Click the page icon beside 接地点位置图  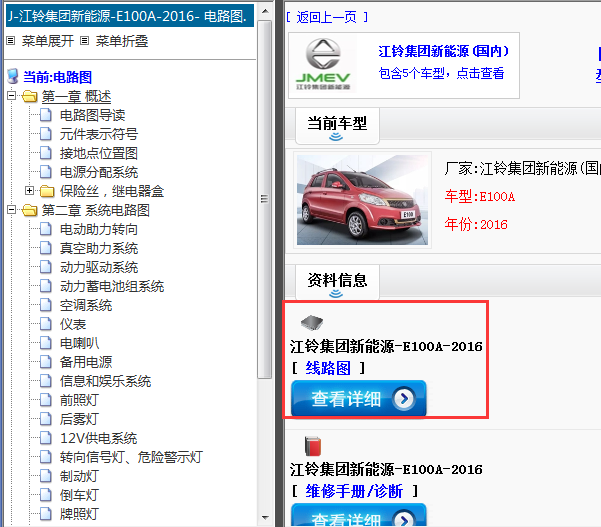tap(46, 153)
